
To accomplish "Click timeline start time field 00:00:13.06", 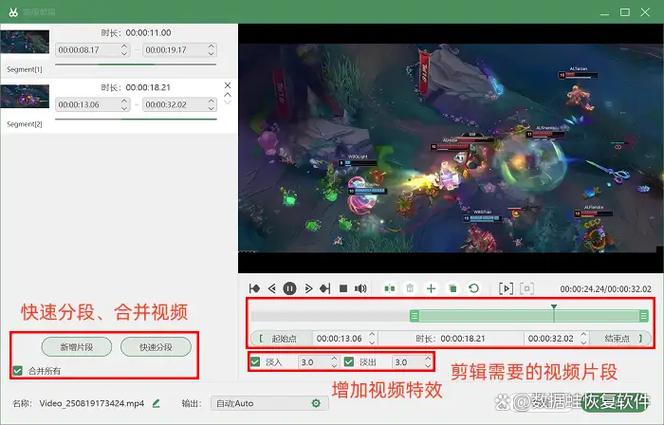I will 340,338.
